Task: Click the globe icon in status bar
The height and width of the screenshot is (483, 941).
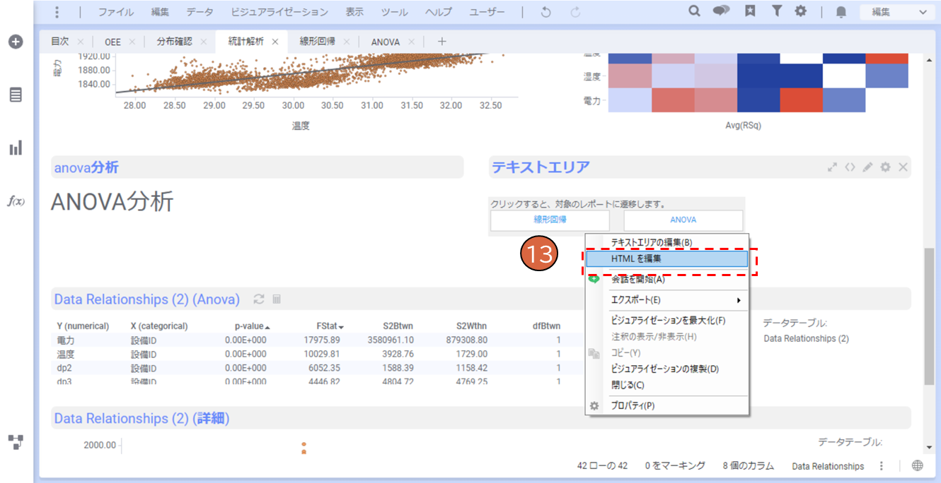Action: (x=917, y=466)
